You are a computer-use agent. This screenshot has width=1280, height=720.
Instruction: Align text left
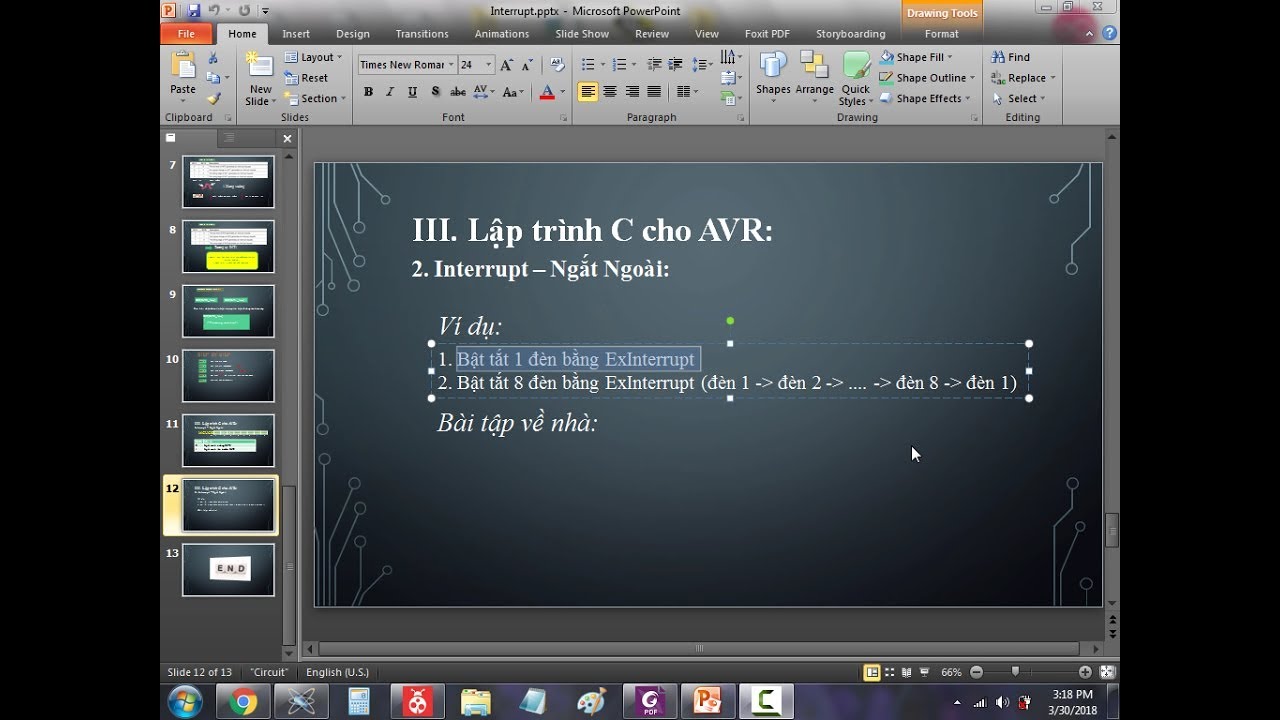tap(588, 92)
